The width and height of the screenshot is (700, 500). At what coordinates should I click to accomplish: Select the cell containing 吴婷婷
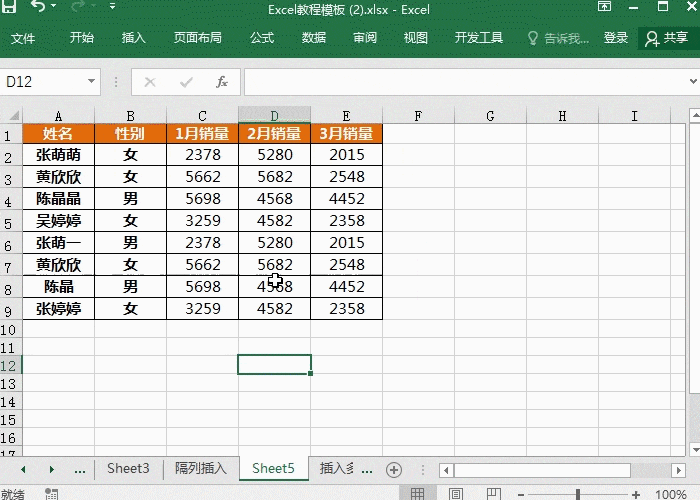click(58, 221)
